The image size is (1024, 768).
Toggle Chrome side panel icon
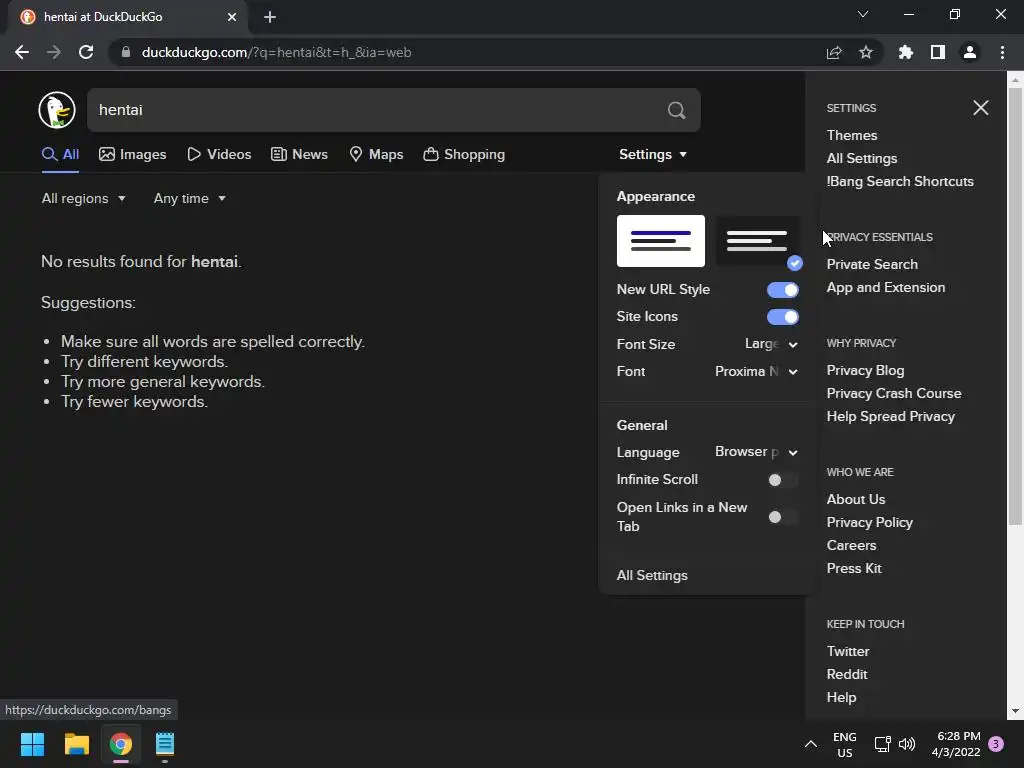pos(938,52)
